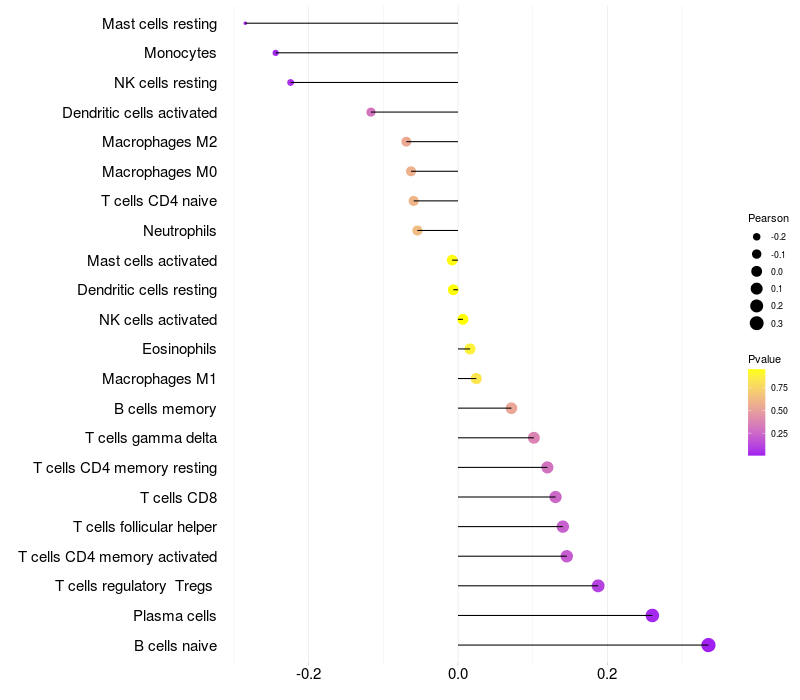The image size is (800, 700).
Task: Click the -0.2 Pearson legend circle
Action: (757, 237)
